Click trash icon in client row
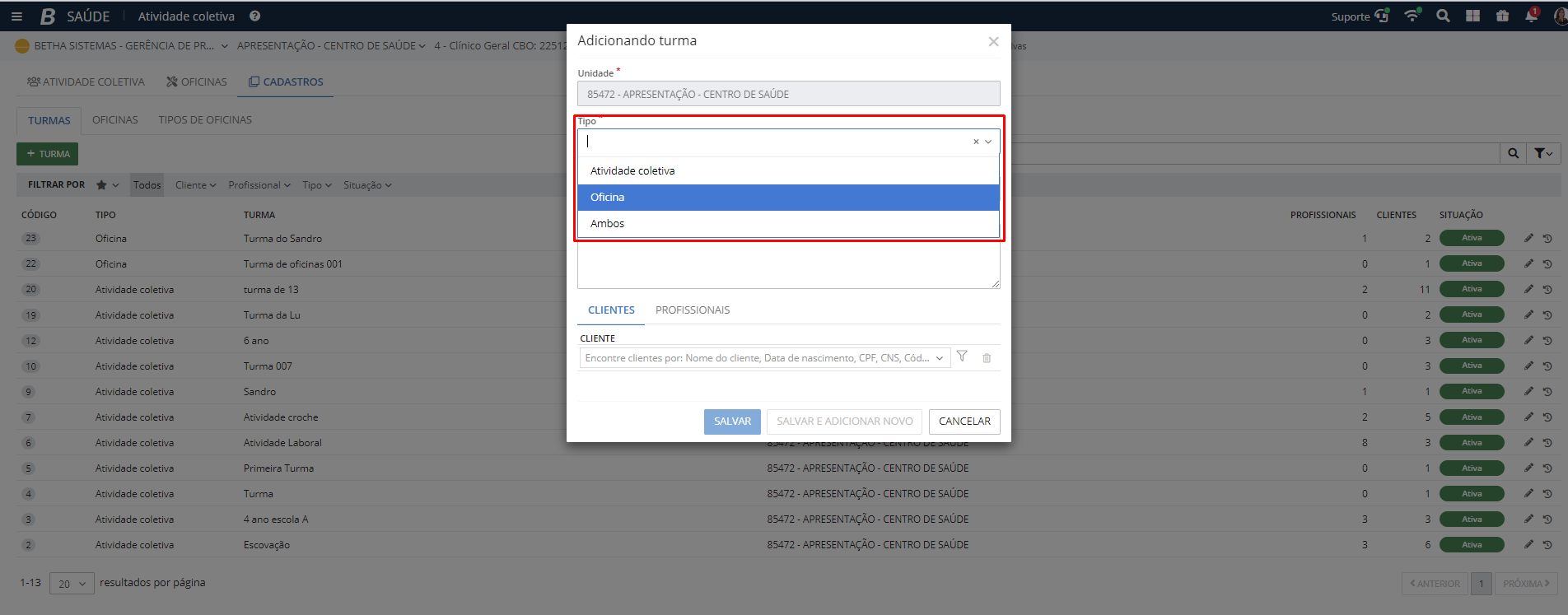This screenshot has height=615, width=1568. pyautogui.click(x=987, y=358)
